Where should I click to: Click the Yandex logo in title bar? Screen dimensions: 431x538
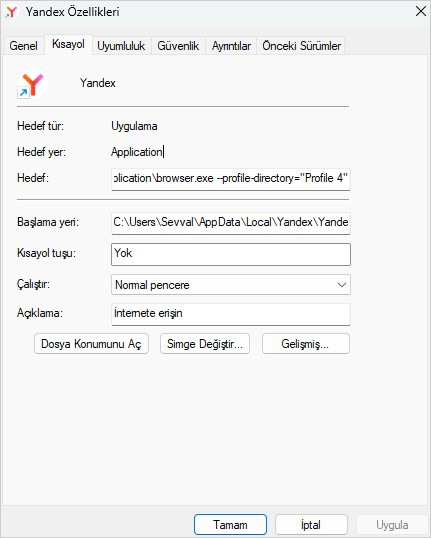click(x=11, y=12)
